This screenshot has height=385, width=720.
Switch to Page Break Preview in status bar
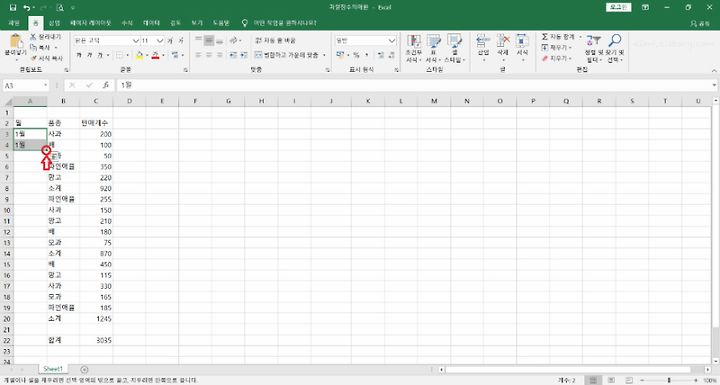pos(629,380)
